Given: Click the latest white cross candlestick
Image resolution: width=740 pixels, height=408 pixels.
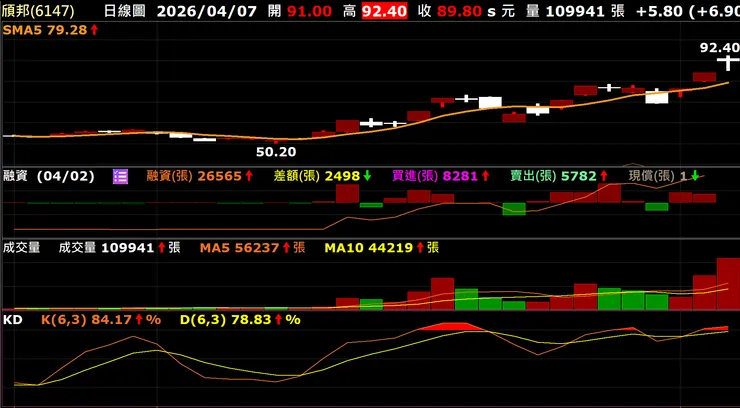Looking at the screenshot, I should pos(728,62).
